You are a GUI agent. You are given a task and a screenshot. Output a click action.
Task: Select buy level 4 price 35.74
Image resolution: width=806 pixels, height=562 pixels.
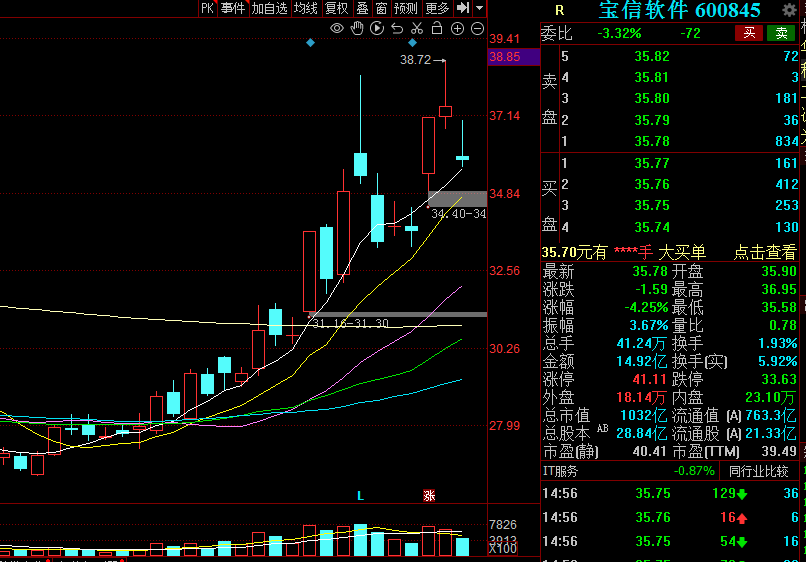(652, 227)
